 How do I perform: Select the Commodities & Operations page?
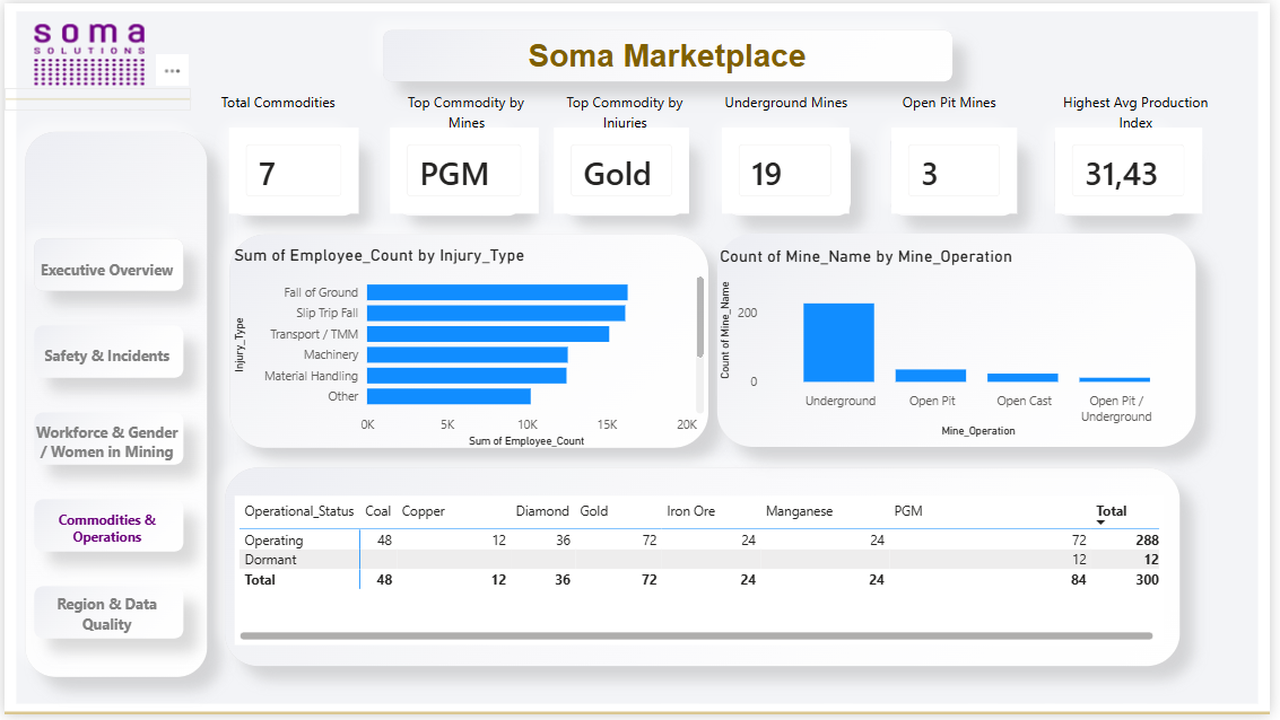tap(108, 528)
